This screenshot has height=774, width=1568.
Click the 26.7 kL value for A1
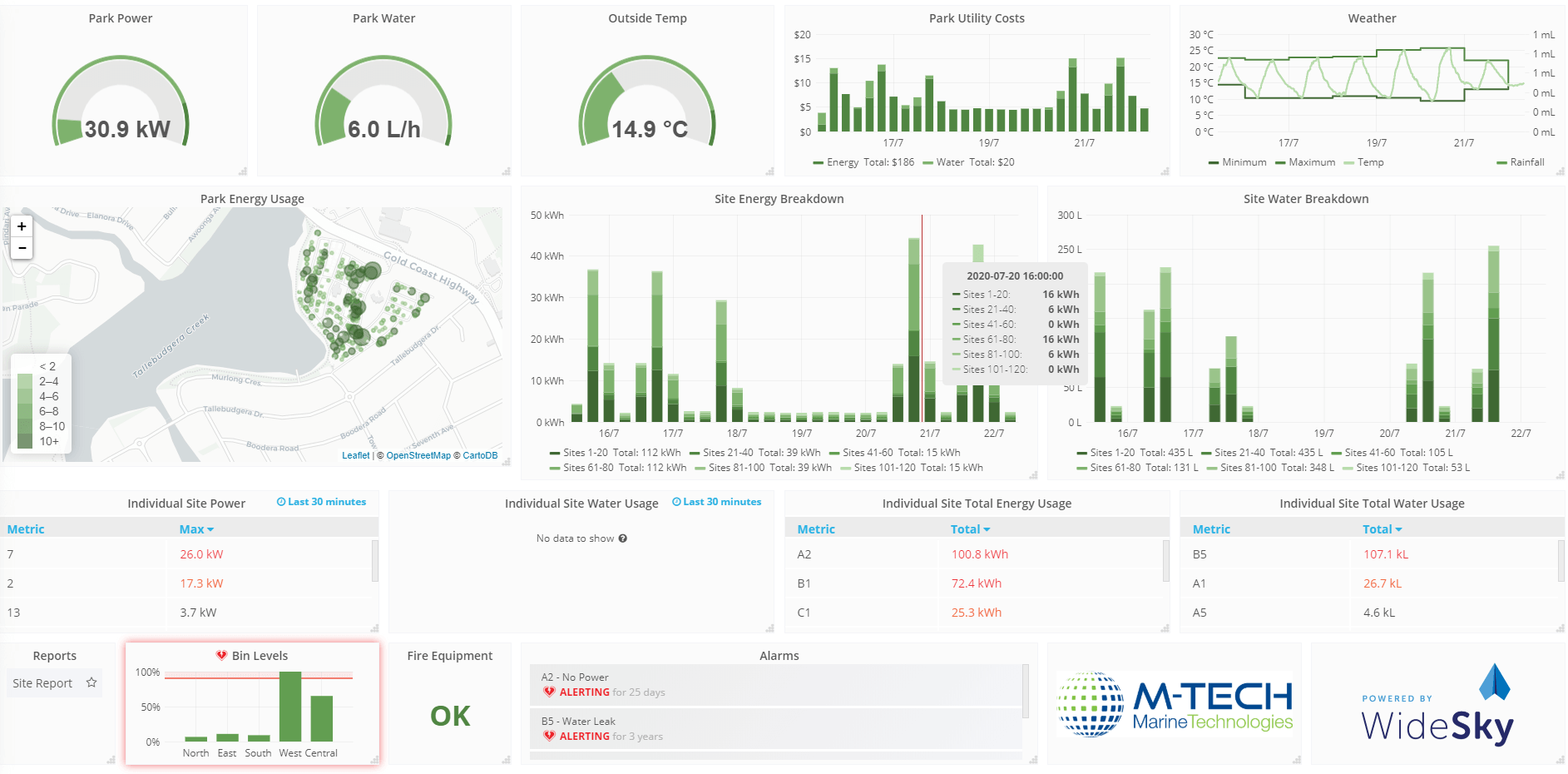[x=1383, y=583]
